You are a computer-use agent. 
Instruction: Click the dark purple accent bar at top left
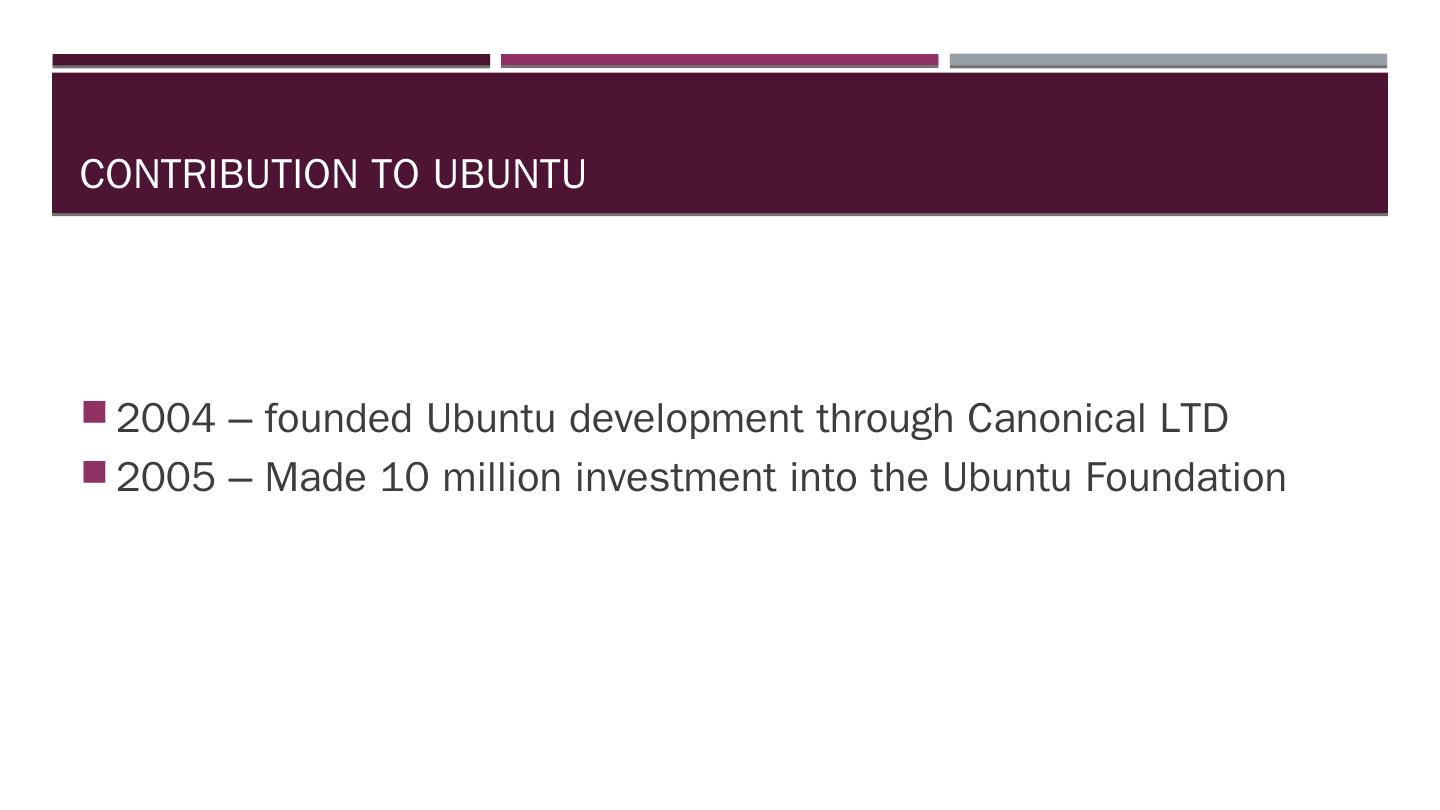point(271,61)
